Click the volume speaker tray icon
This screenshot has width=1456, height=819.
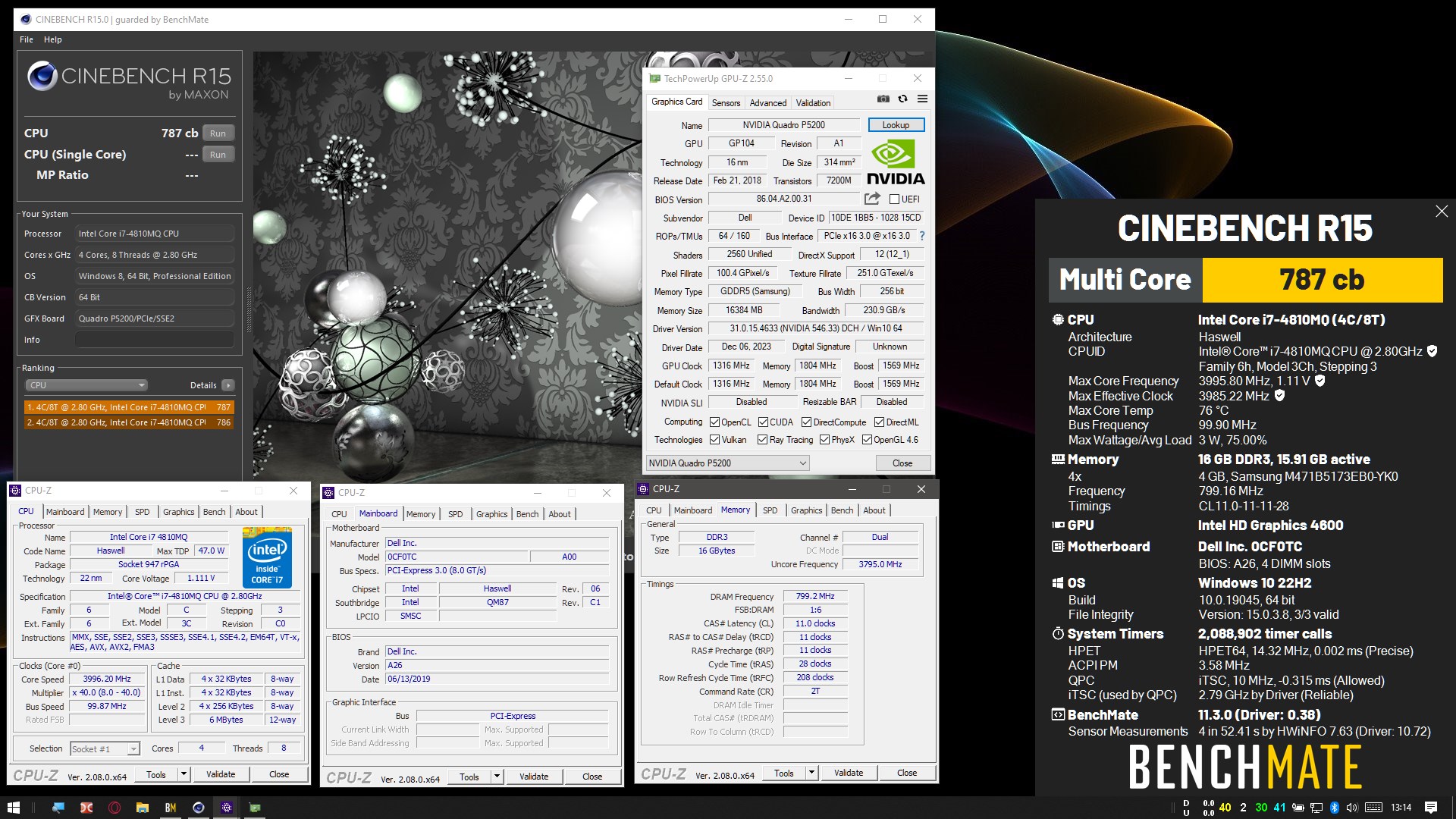(1352, 808)
